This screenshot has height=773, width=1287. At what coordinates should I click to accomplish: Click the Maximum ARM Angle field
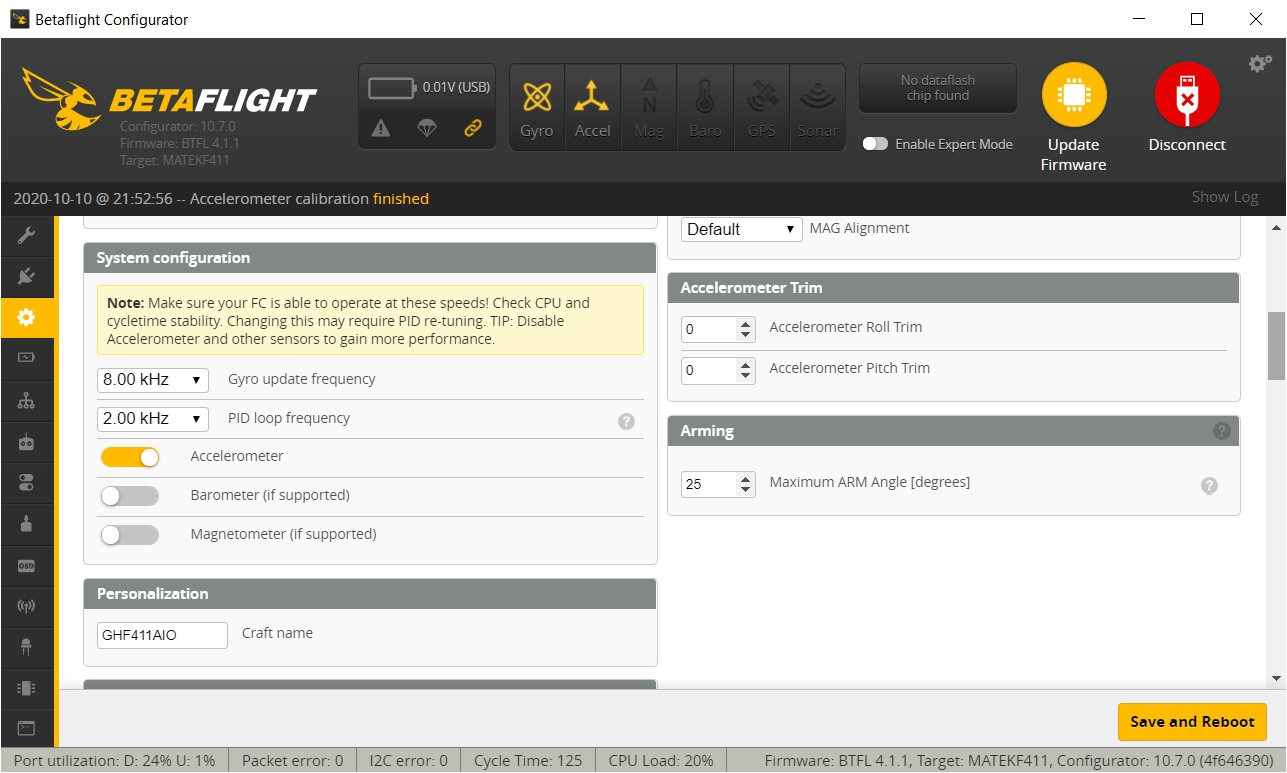718,484
